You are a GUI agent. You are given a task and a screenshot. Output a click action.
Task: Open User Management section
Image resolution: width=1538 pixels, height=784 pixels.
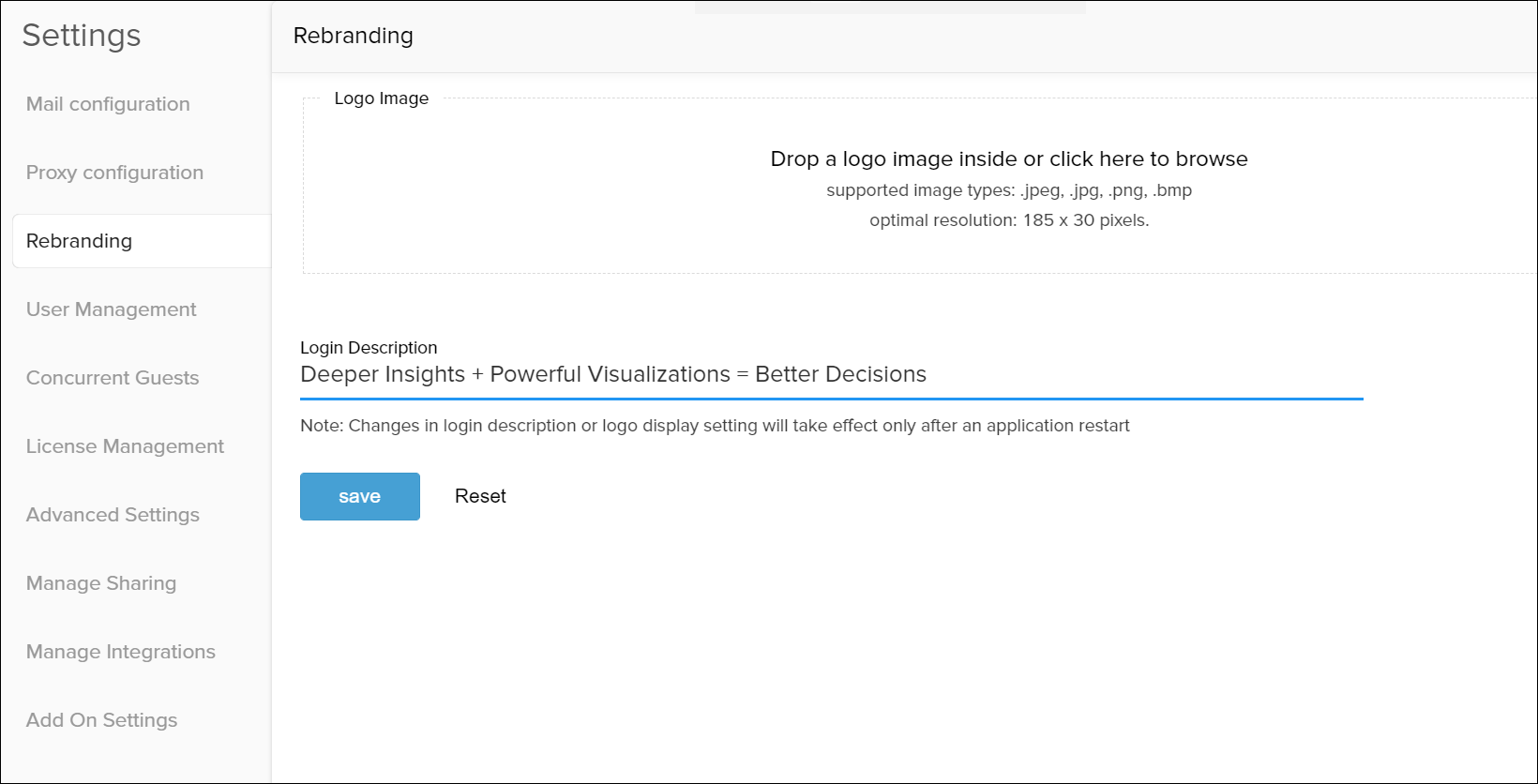point(111,309)
